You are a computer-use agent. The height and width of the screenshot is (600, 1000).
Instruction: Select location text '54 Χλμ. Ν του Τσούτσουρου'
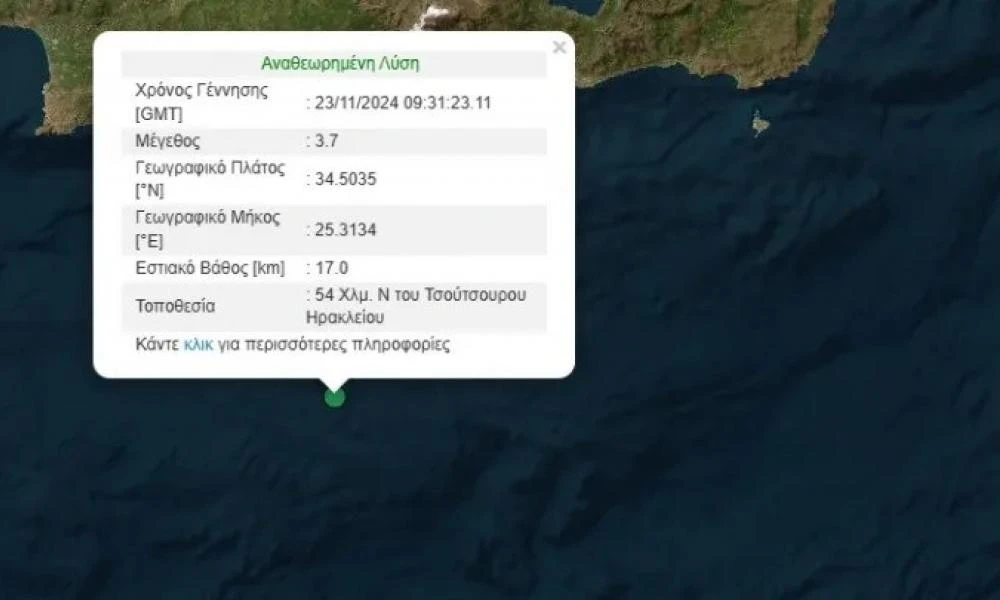pyautogui.click(x=420, y=295)
